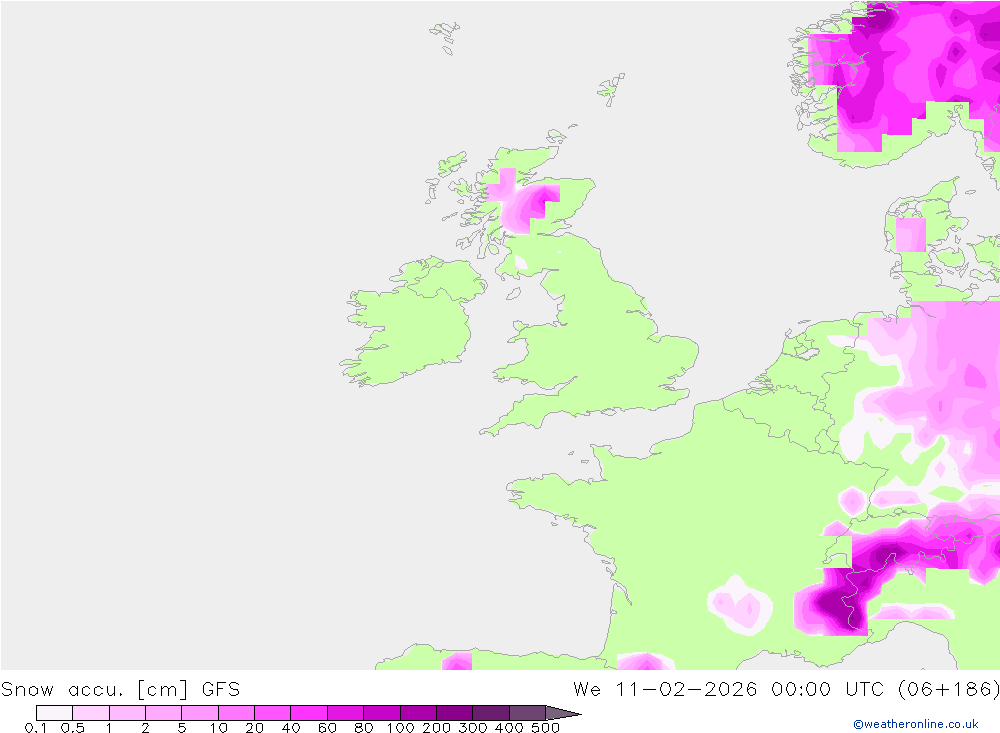This screenshot has width=1000, height=733.
Task: Click the 'Snow accu. [cm] GFS' title text
Action: [x=121, y=690]
